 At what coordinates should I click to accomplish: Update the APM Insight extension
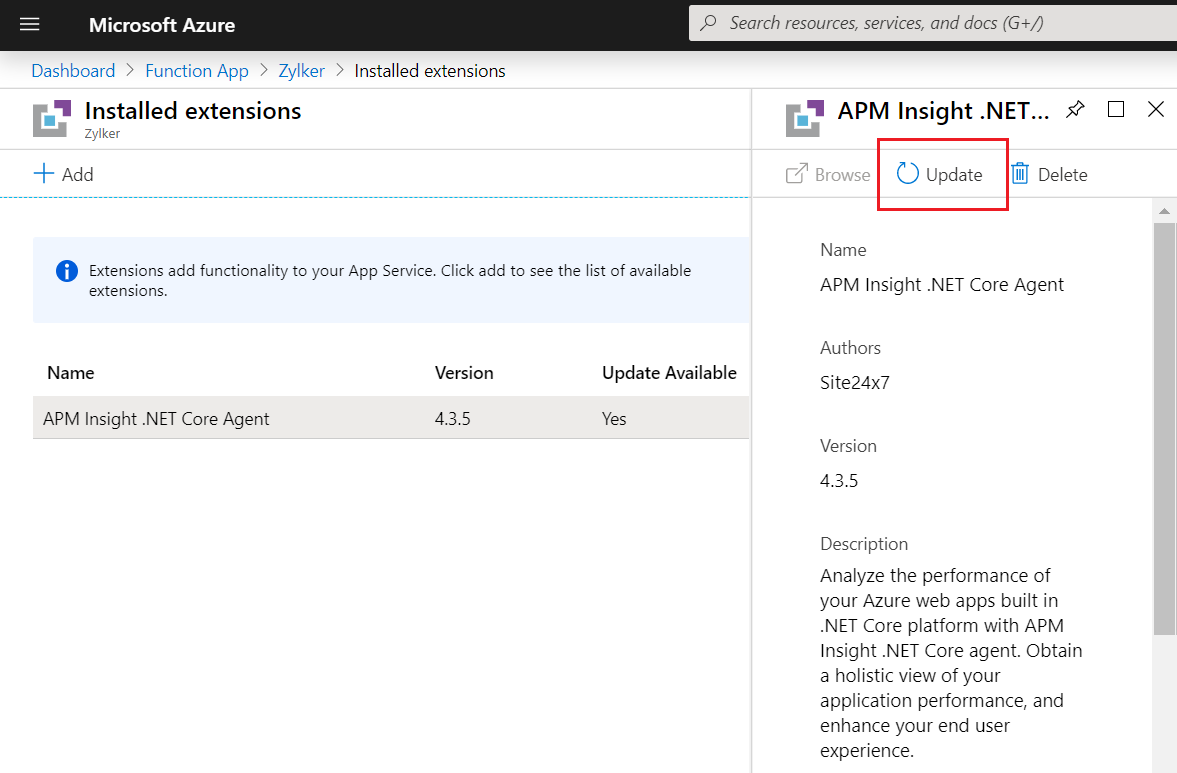941,175
